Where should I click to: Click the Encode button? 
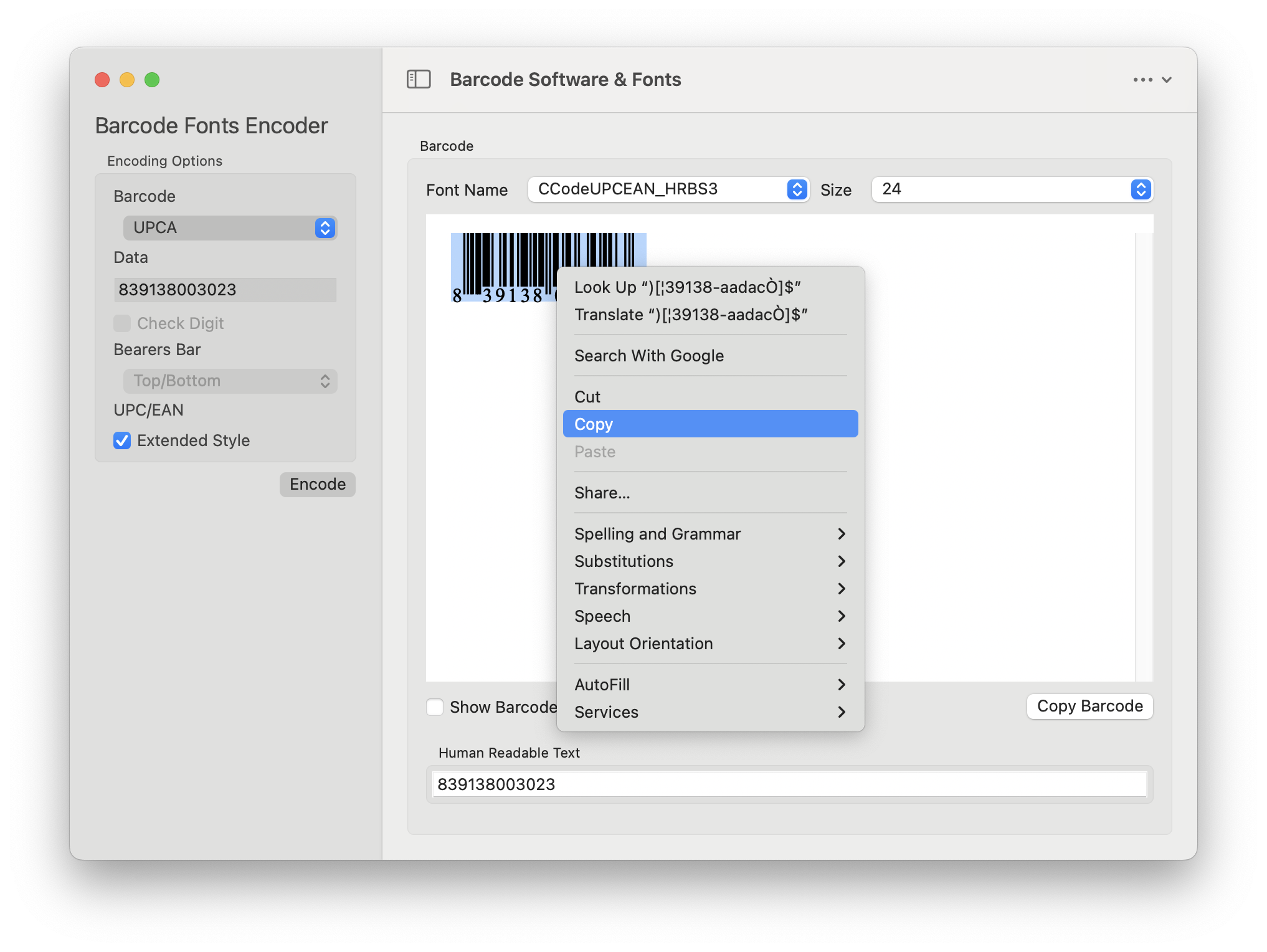pyautogui.click(x=318, y=484)
